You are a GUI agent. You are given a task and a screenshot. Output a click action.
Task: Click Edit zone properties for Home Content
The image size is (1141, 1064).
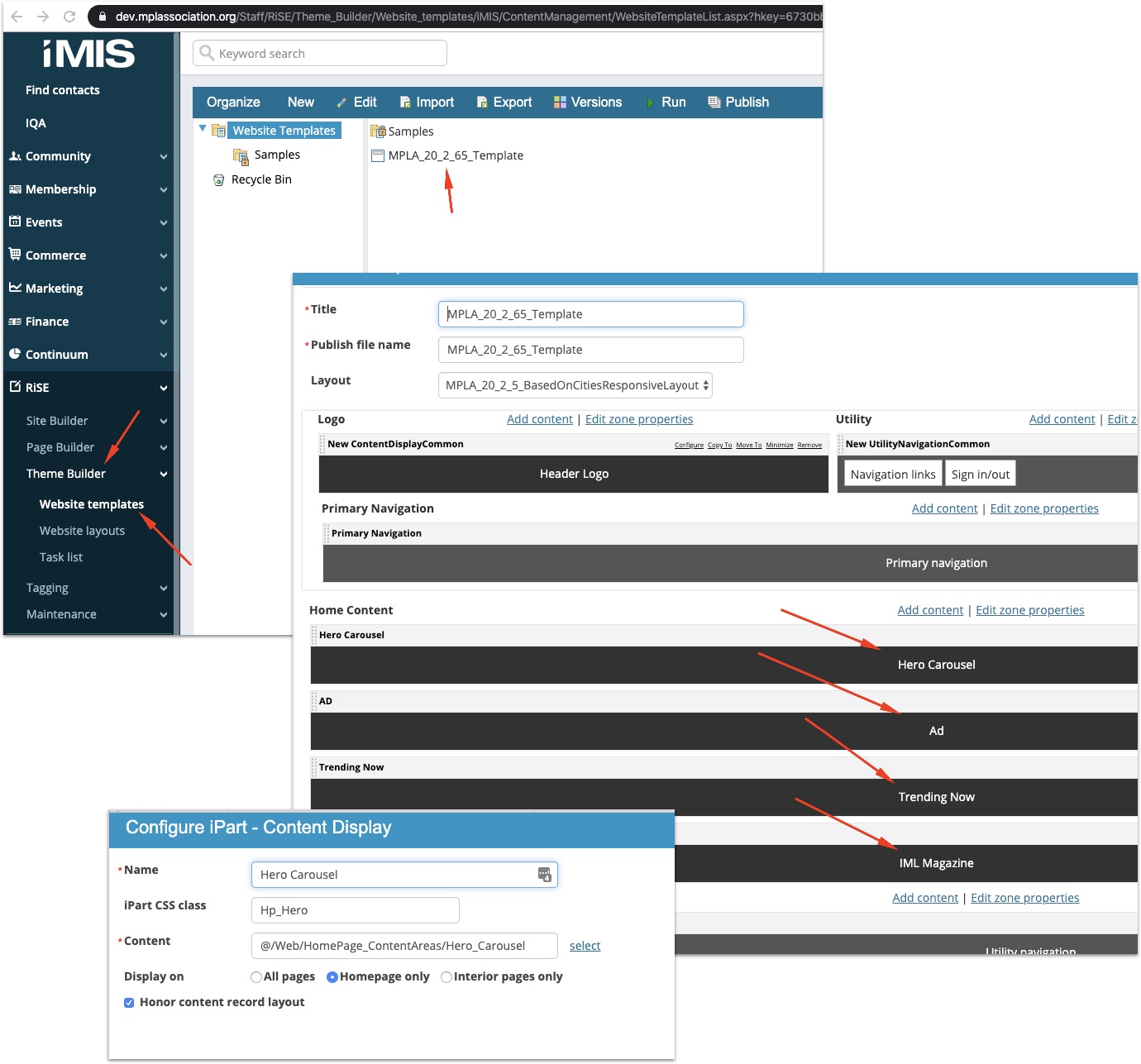tap(1030, 610)
